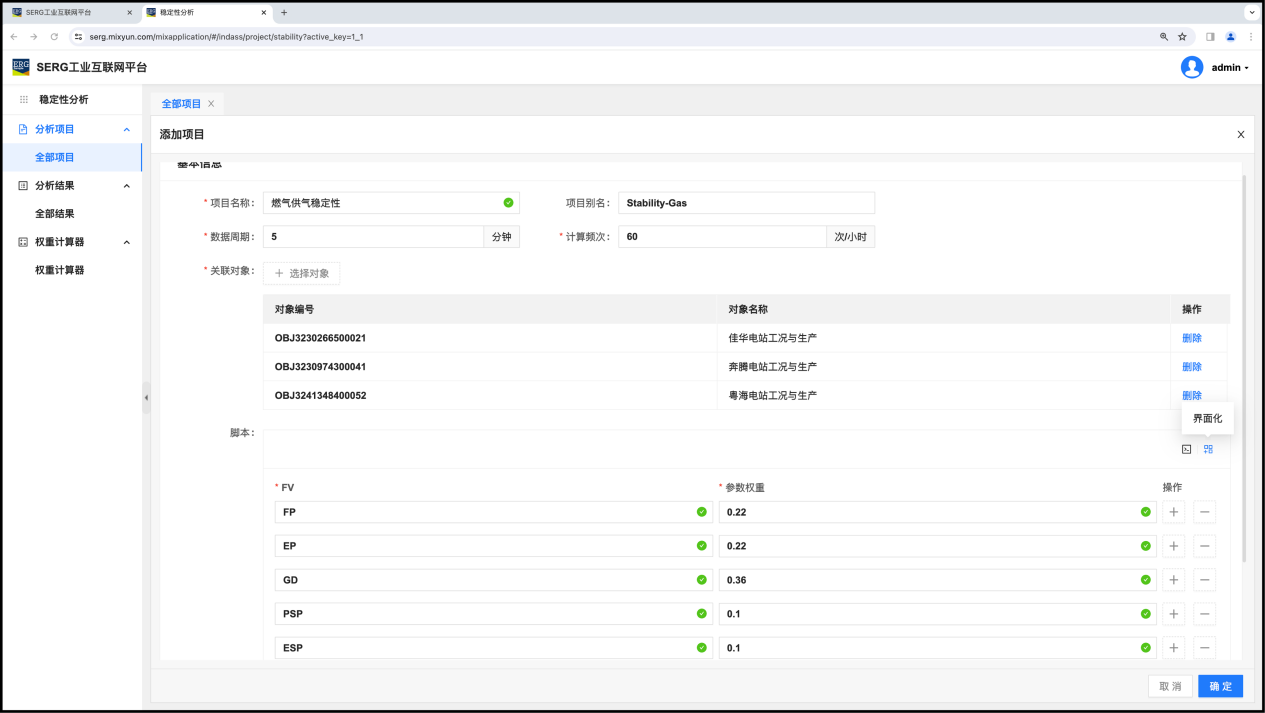Viewport: 1265px width, 713px height.
Task: Collapse the 分析结果 sidebar section
Action: point(126,186)
